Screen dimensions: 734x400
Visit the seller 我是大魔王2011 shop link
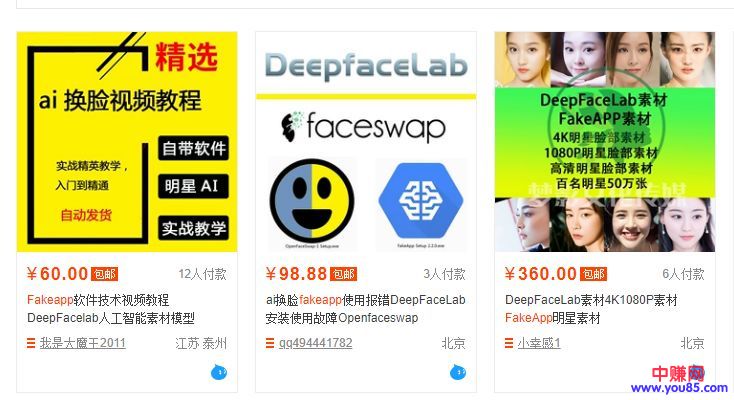(x=83, y=343)
